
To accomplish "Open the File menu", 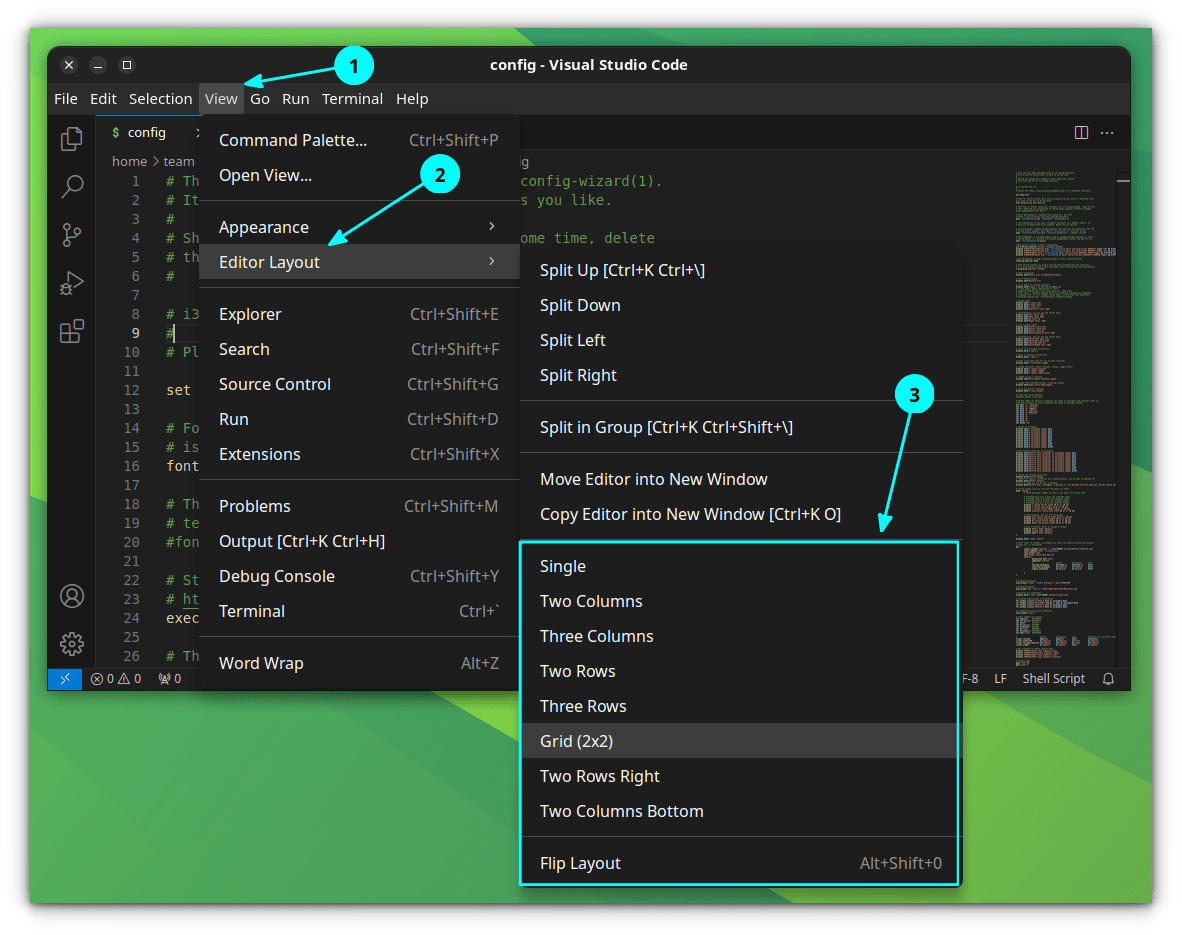I will [x=66, y=99].
